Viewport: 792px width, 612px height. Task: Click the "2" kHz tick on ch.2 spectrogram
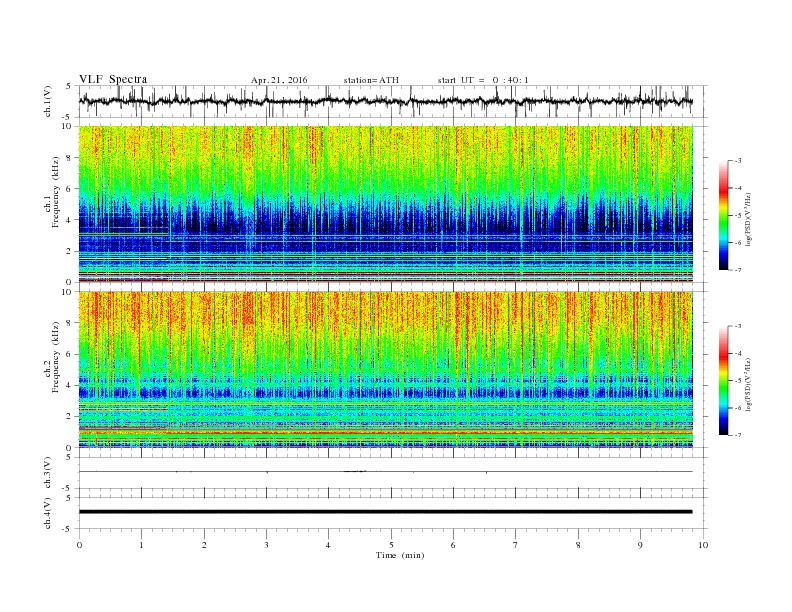tap(70, 417)
